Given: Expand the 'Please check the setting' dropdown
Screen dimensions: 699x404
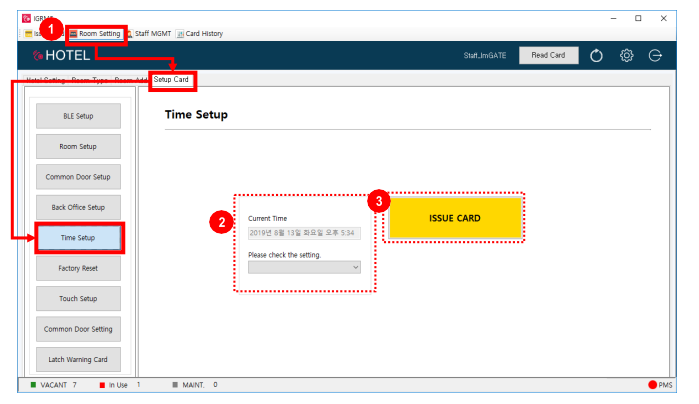Looking at the screenshot, I should [304, 268].
